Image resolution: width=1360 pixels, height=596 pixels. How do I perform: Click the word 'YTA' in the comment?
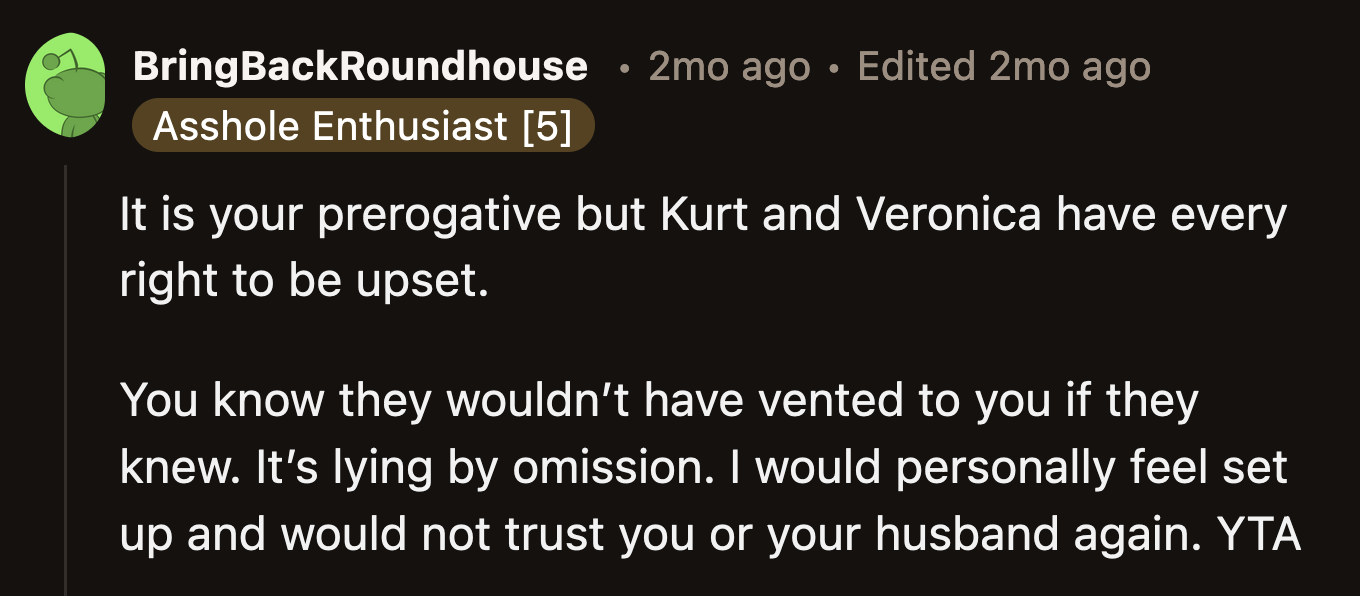click(1258, 533)
